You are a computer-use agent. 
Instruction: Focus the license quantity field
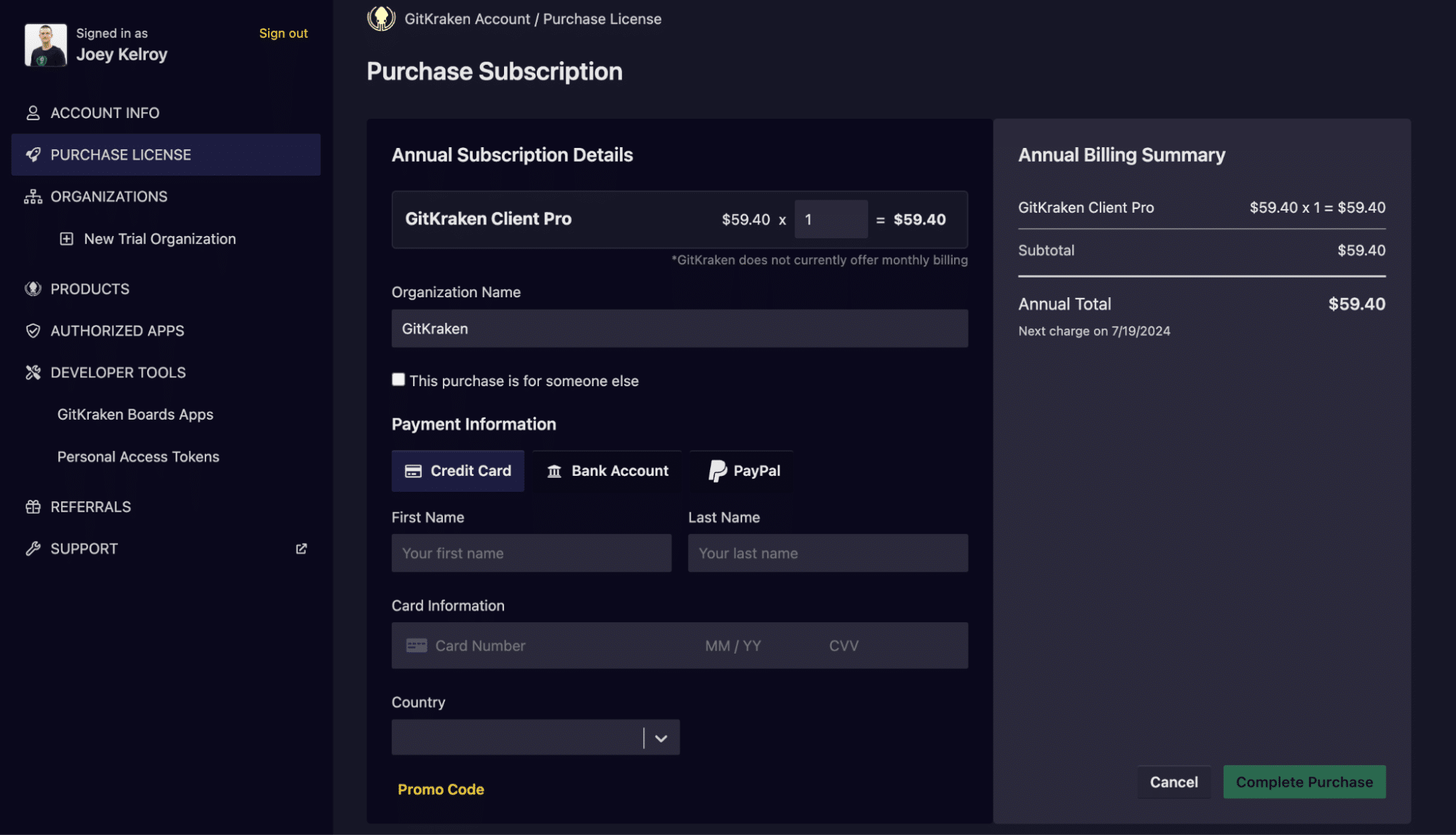coord(830,219)
